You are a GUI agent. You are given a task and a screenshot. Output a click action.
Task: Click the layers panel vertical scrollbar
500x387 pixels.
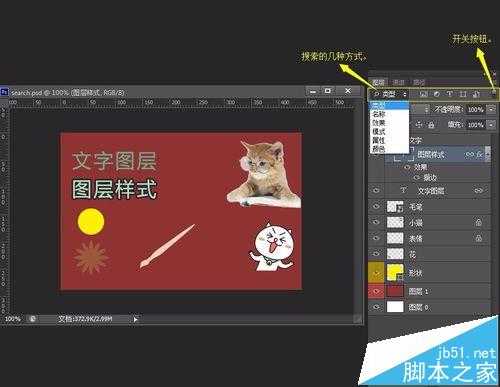click(494, 223)
